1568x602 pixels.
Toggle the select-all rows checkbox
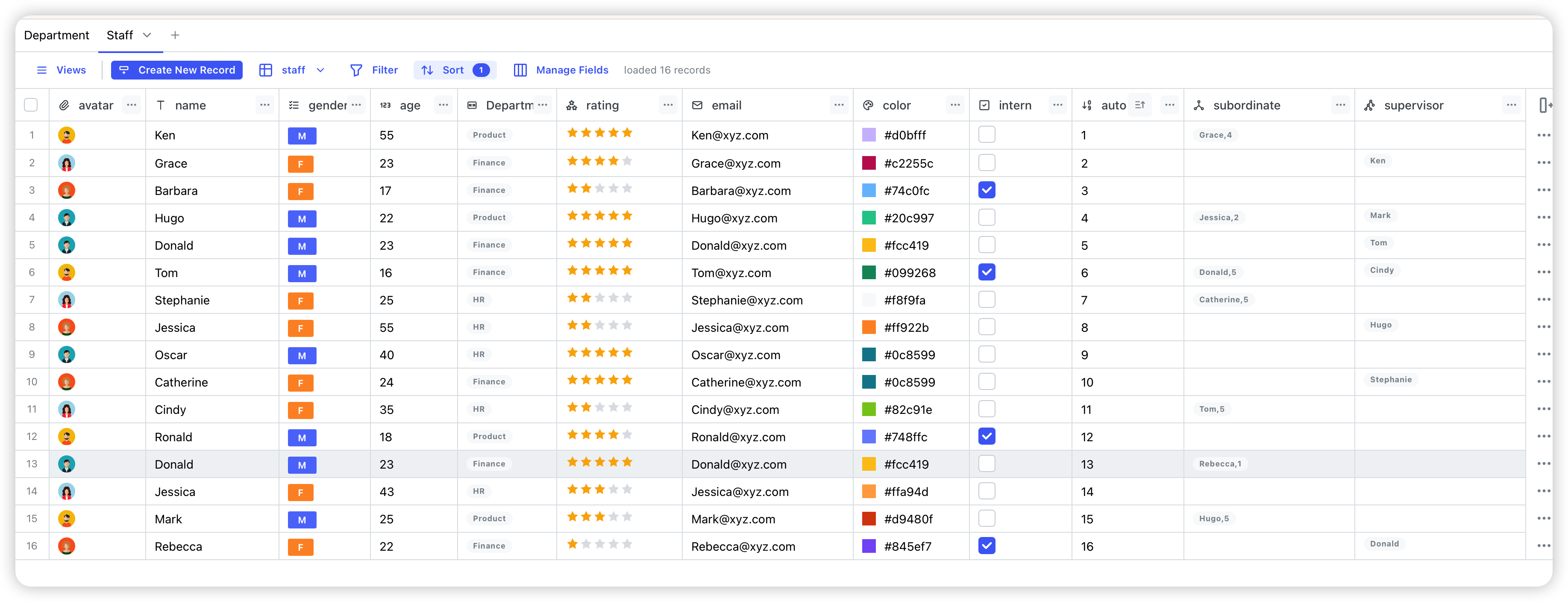coord(31,105)
